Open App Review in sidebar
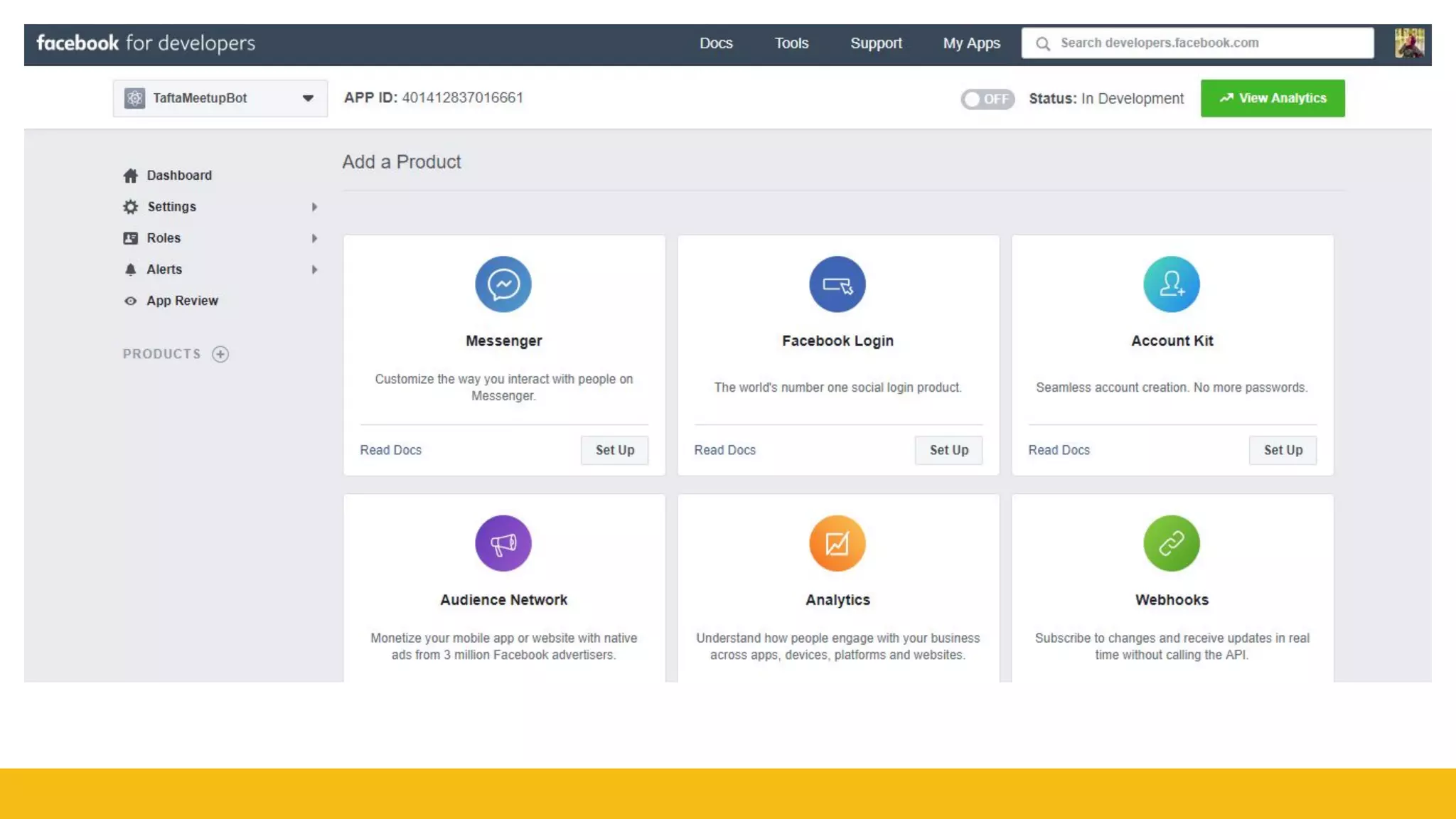The height and width of the screenshot is (819, 1456). click(182, 301)
